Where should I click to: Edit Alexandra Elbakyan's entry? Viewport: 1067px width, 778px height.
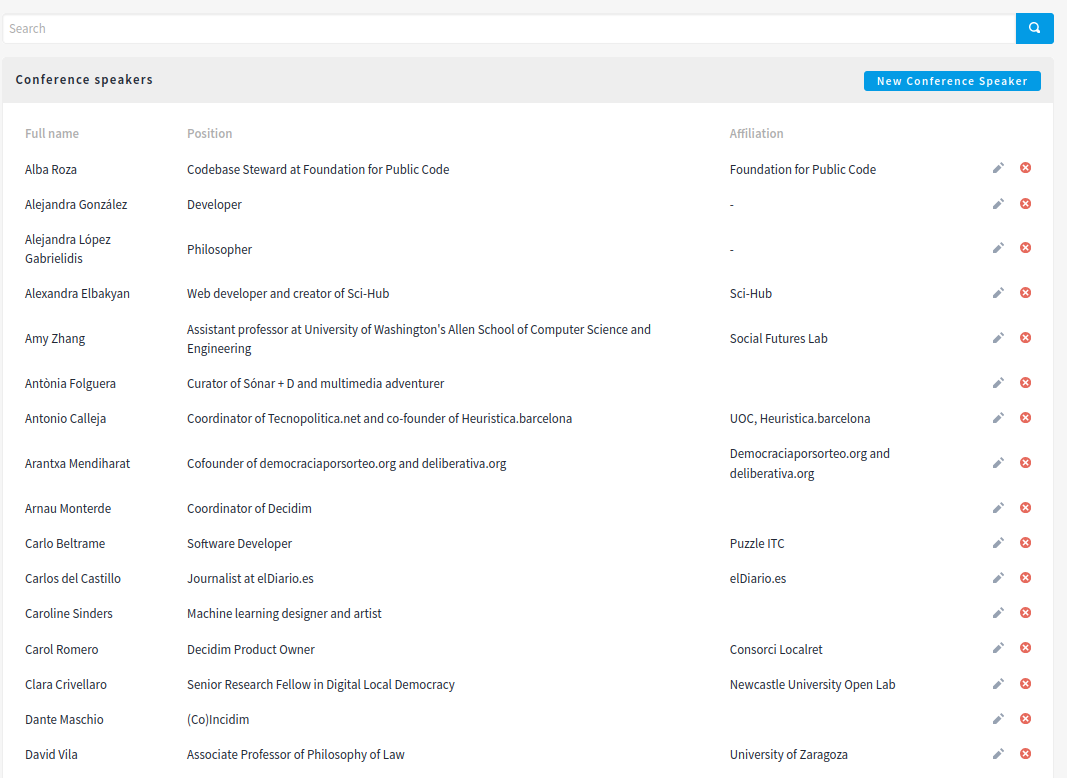[998, 293]
